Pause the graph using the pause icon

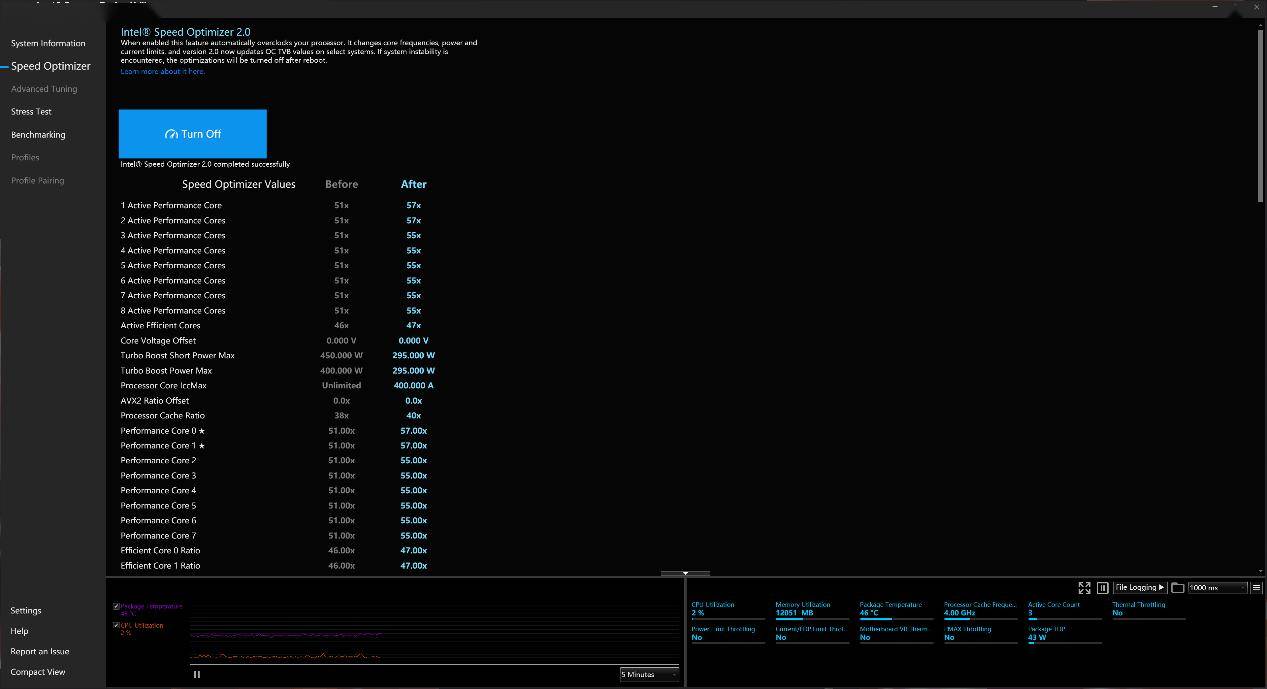[197, 674]
